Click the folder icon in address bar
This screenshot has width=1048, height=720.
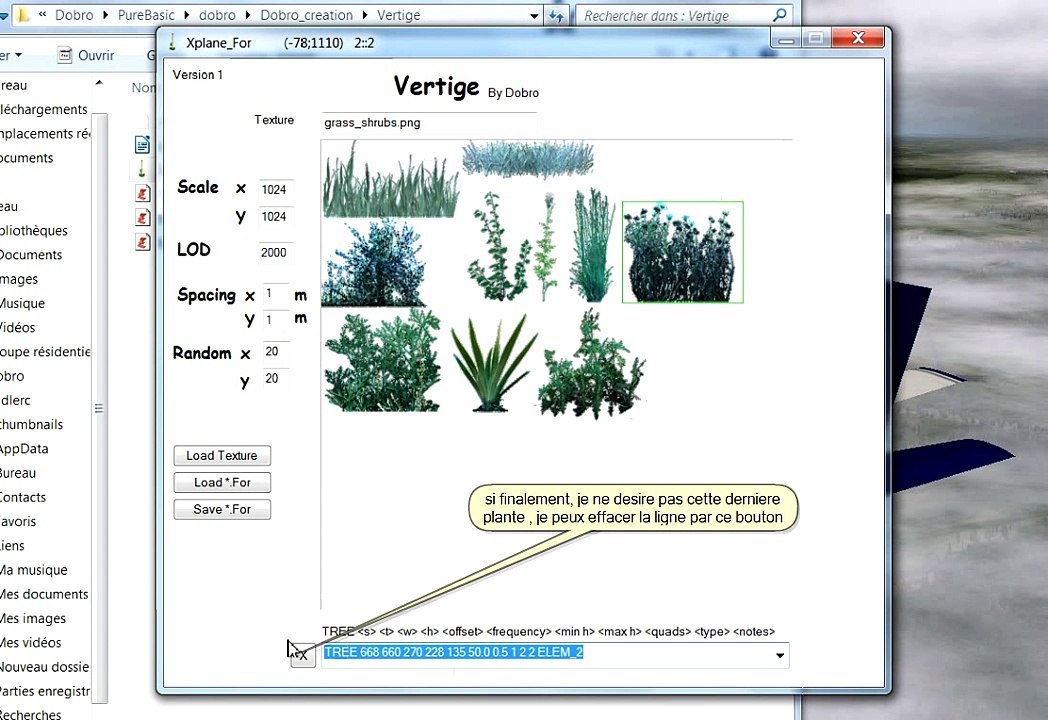click(23, 15)
